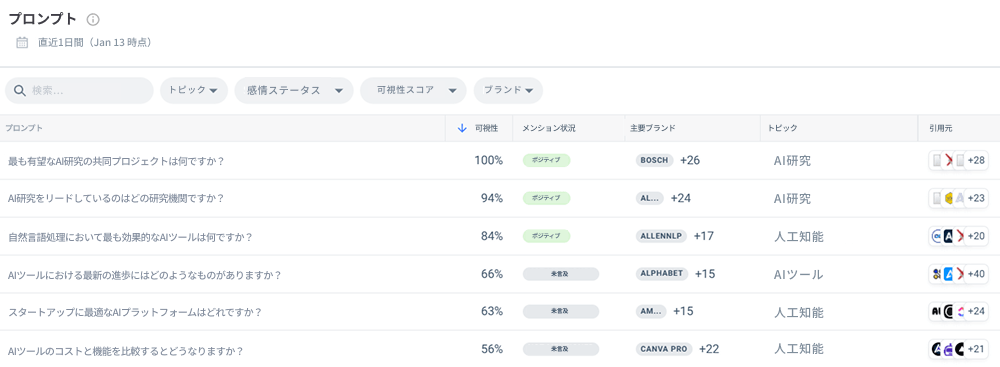Focus the 検索 search input field
The width and height of the screenshot is (1000, 367).
click(x=79, y=91)
